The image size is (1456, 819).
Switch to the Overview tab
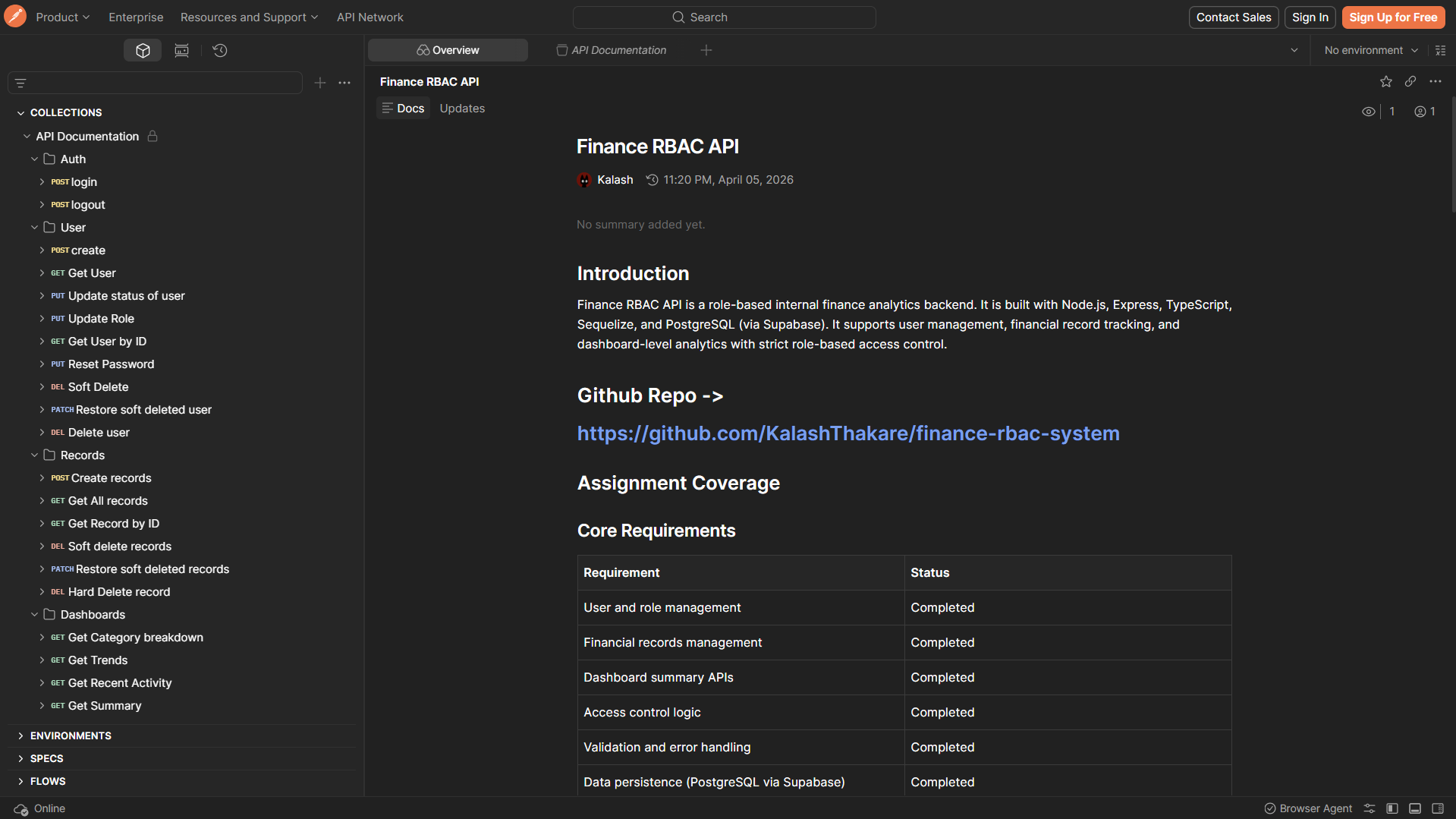pyautogui.click(x=448, y=50)
